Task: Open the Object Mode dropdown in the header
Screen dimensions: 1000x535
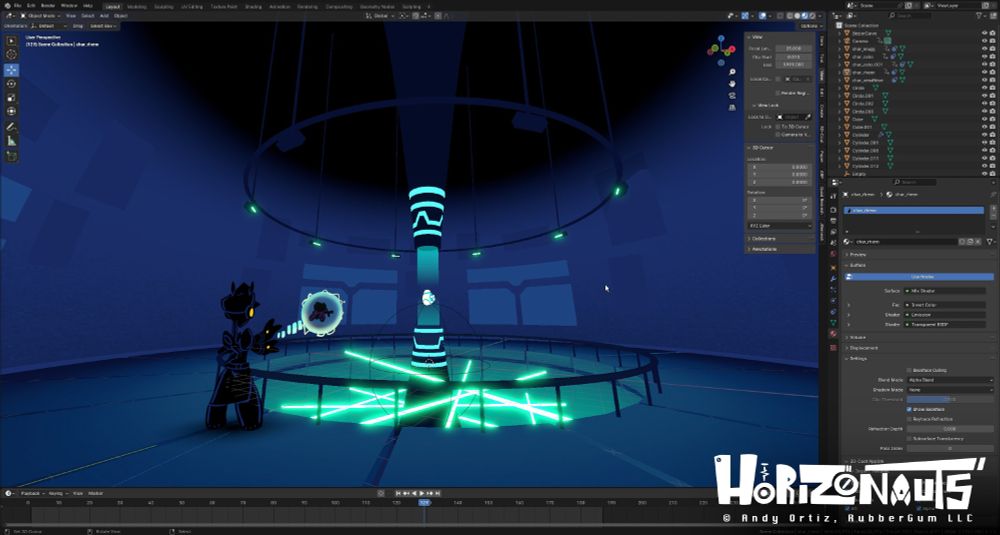Action: click(41, 15)
